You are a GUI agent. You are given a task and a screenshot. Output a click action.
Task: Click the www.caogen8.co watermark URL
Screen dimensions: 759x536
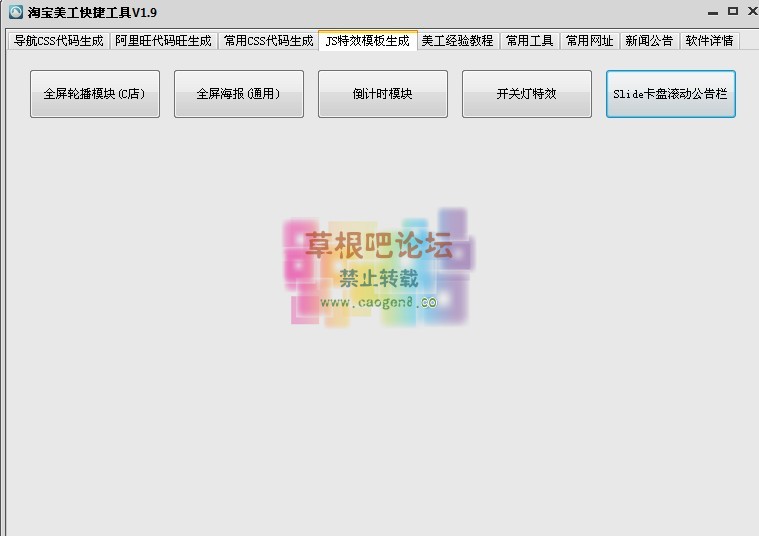378,301
